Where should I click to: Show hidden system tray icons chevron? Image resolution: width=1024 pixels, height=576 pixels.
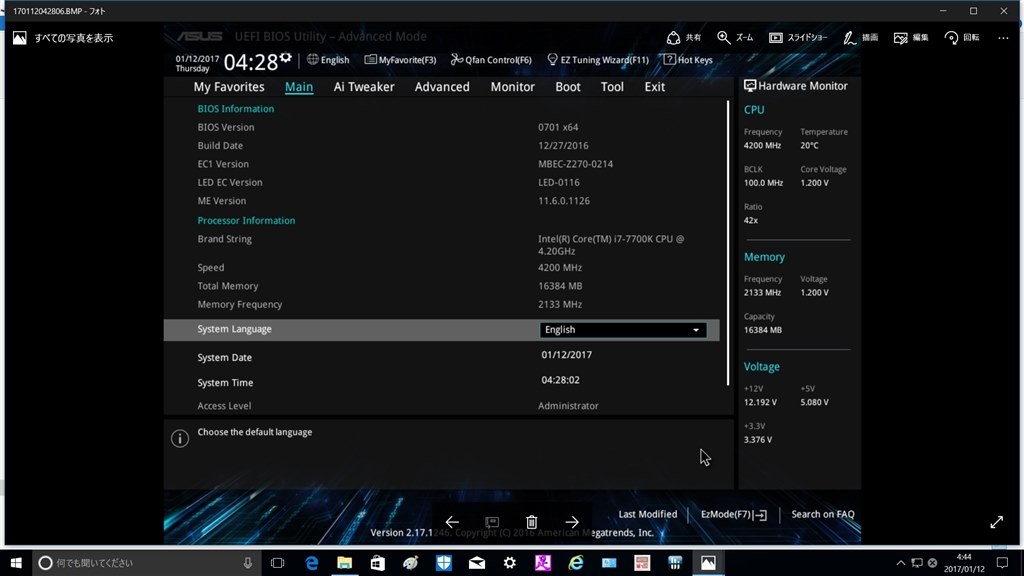(901, 563)
